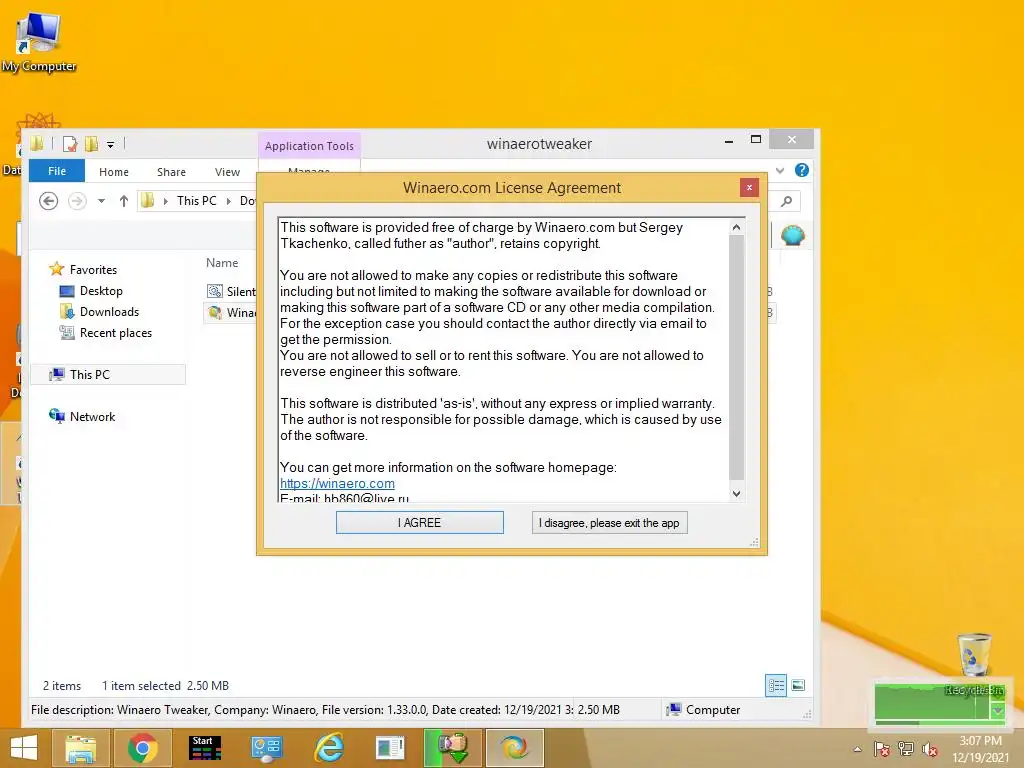Expand the breadcrumb arrow before This PC
This screenshot has width=1024, height=768.
coord(165,201)
